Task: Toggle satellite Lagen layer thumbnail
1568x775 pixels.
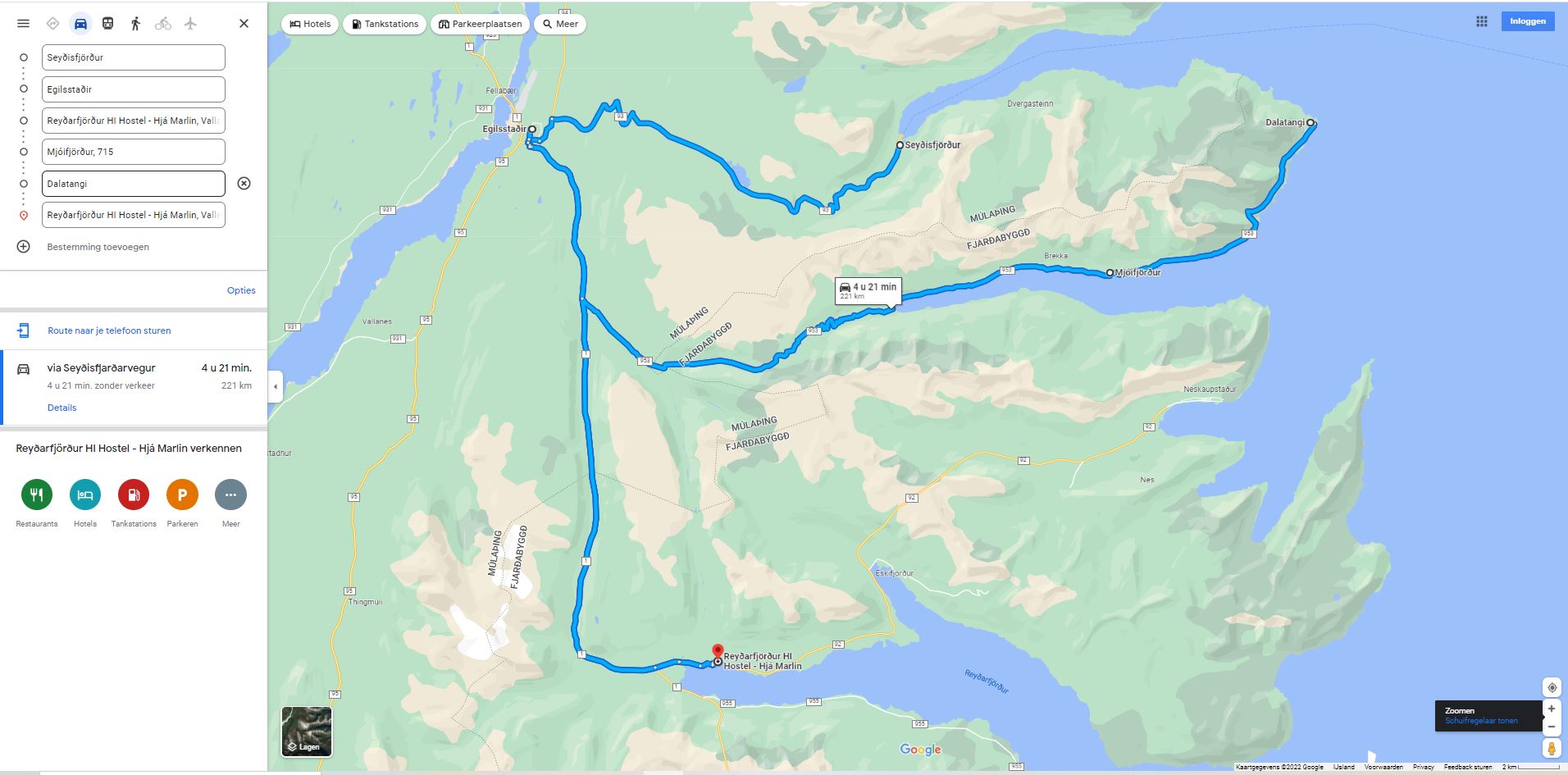Action: pos(307,731)
